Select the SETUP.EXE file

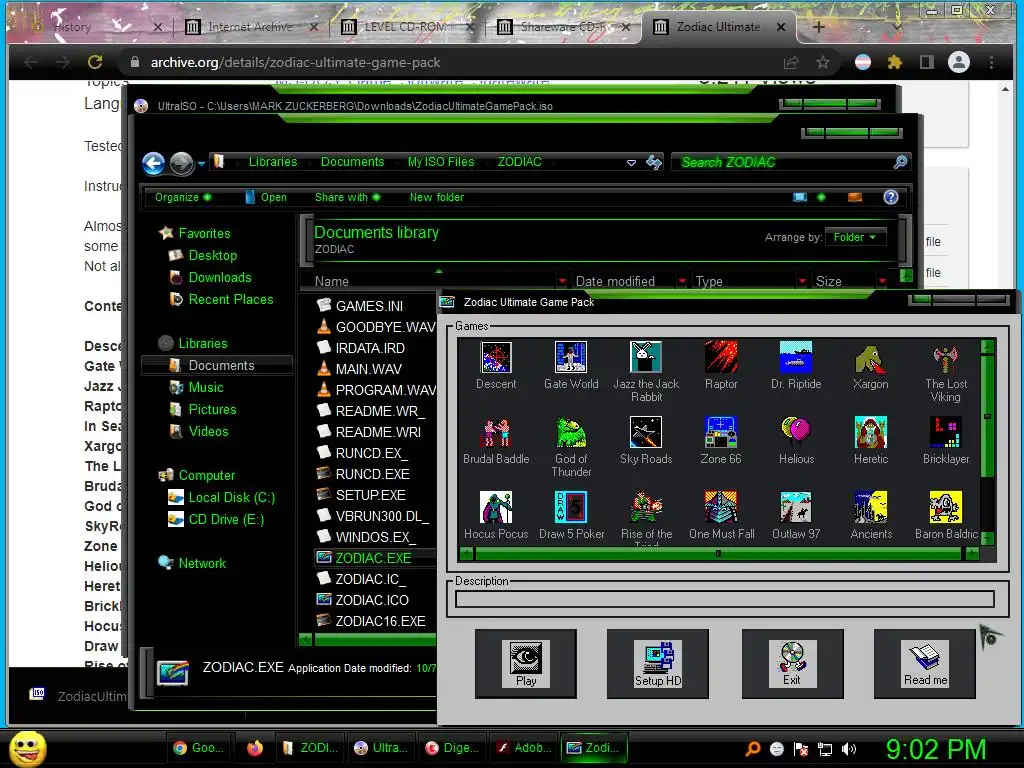(x=370, y=495)
